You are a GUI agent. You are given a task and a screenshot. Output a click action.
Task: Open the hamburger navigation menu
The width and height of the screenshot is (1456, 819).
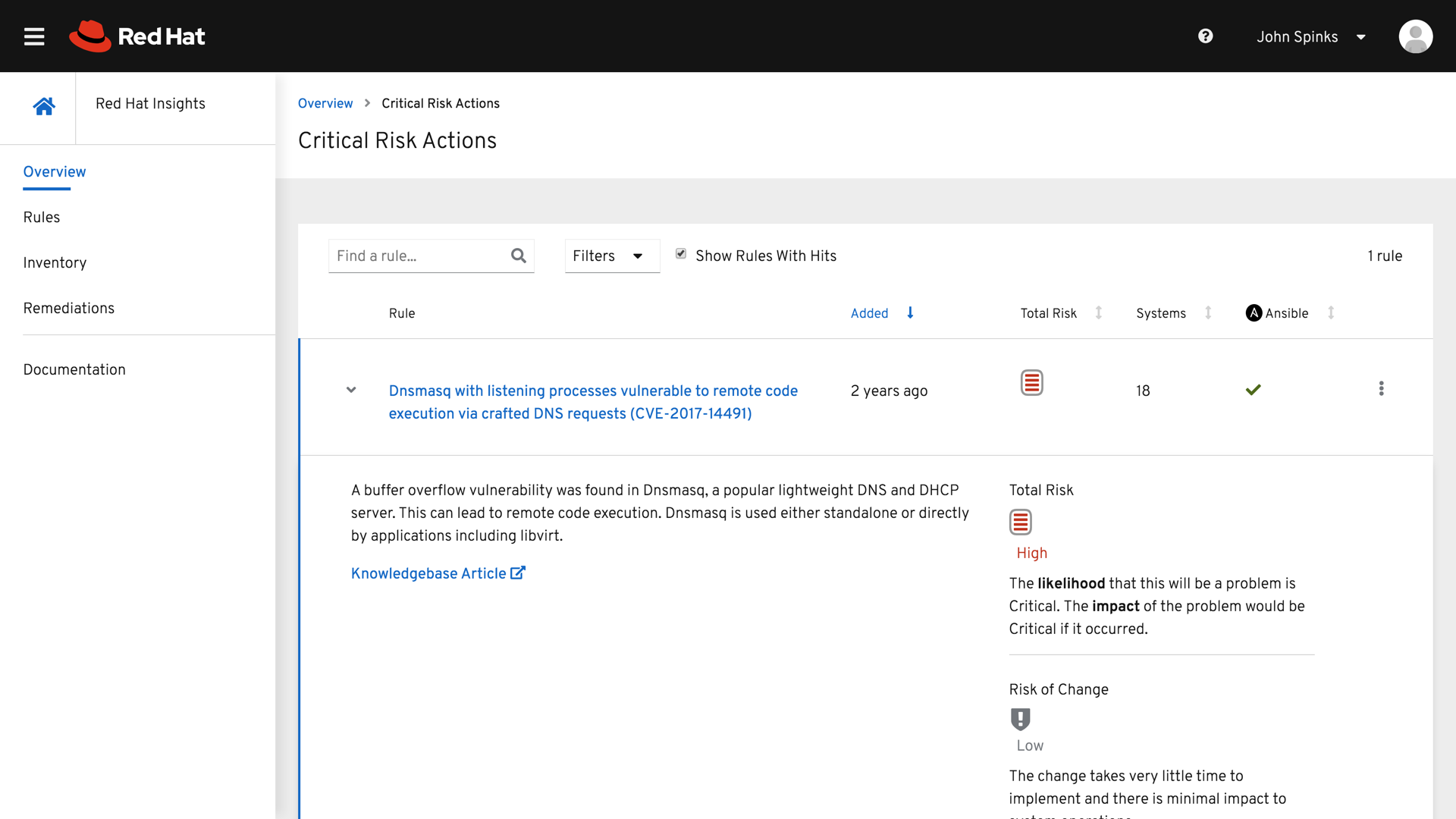coord(34,36)
